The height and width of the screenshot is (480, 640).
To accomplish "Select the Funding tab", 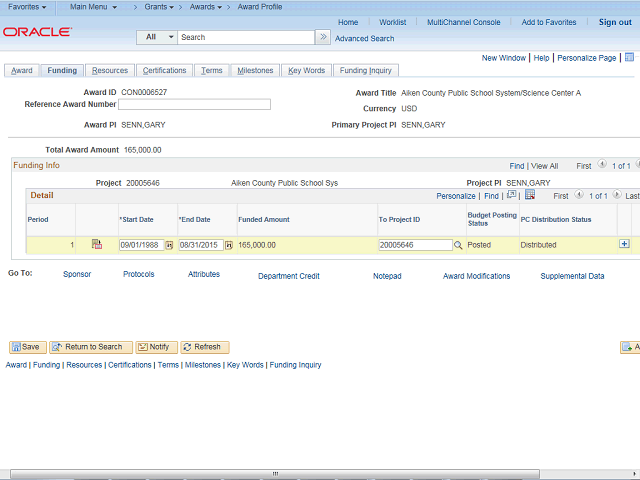I will click(62, 71).
